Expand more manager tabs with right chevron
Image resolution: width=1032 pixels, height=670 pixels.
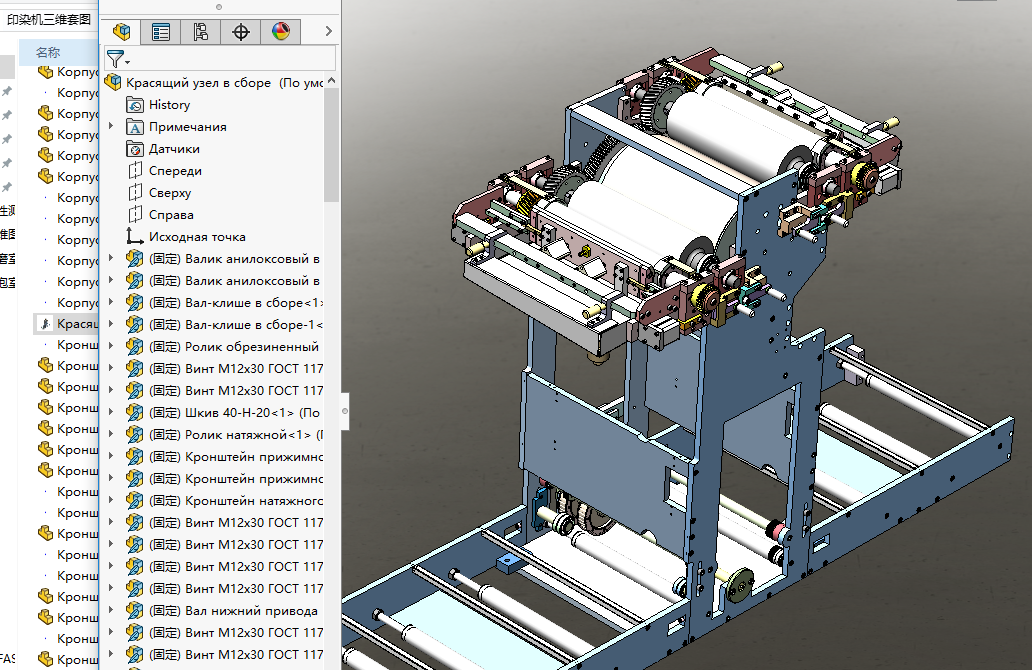tap(328, 32)
